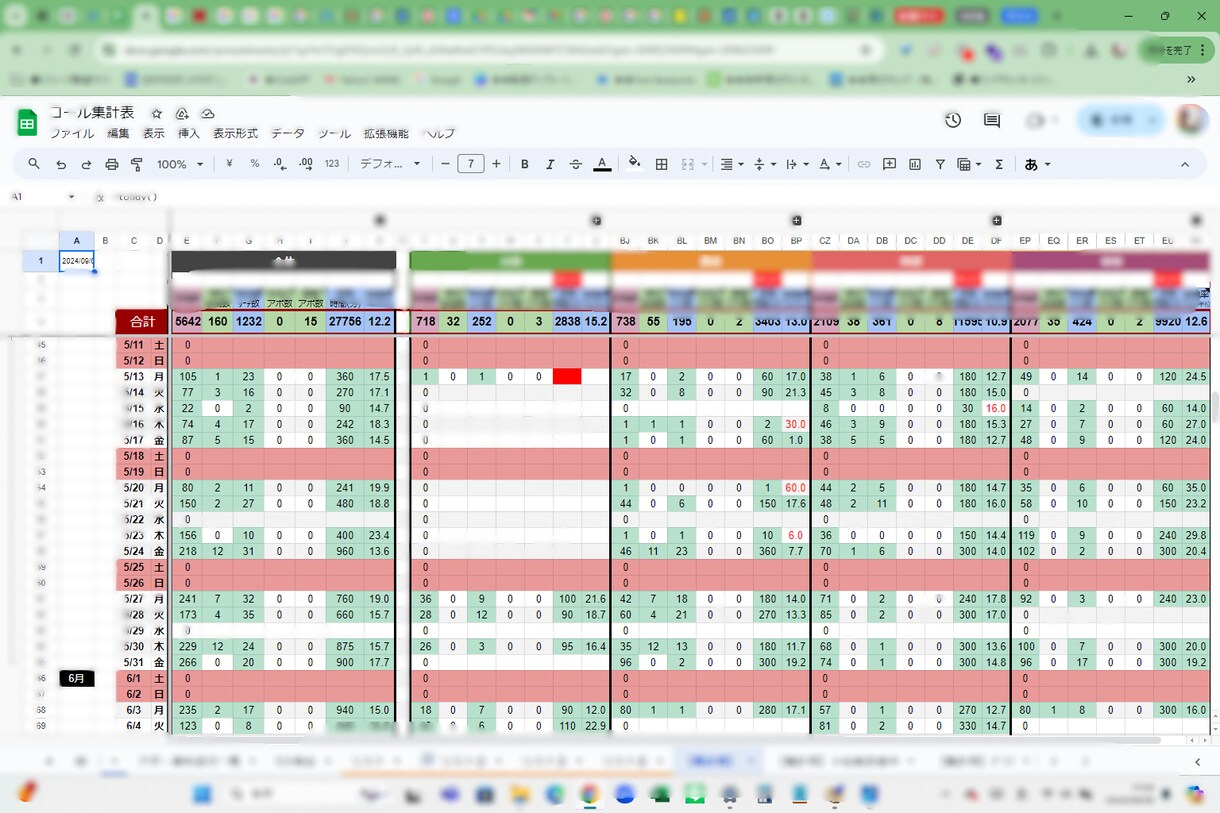Open the borders tool
This screenshot has height=813, width=1220.
661,164
